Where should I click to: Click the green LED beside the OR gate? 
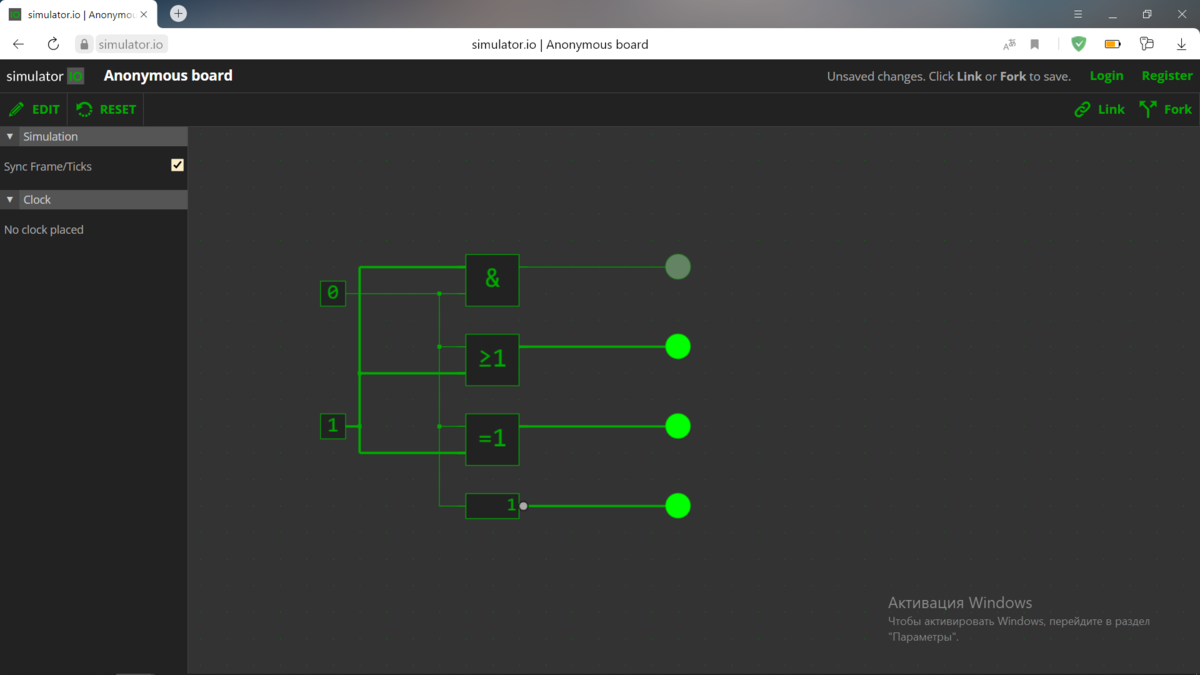pos(677,346)
